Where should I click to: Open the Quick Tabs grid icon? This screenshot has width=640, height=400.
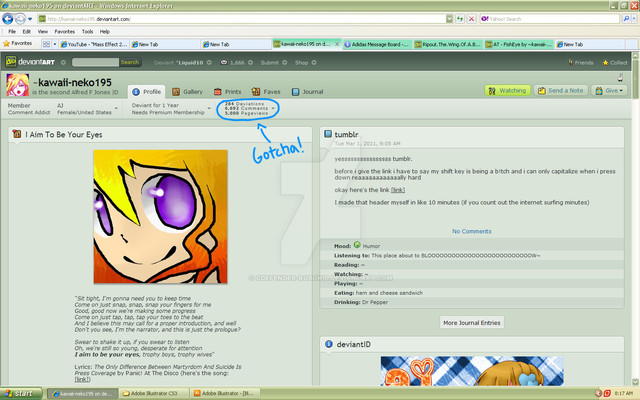pos(46,44)
